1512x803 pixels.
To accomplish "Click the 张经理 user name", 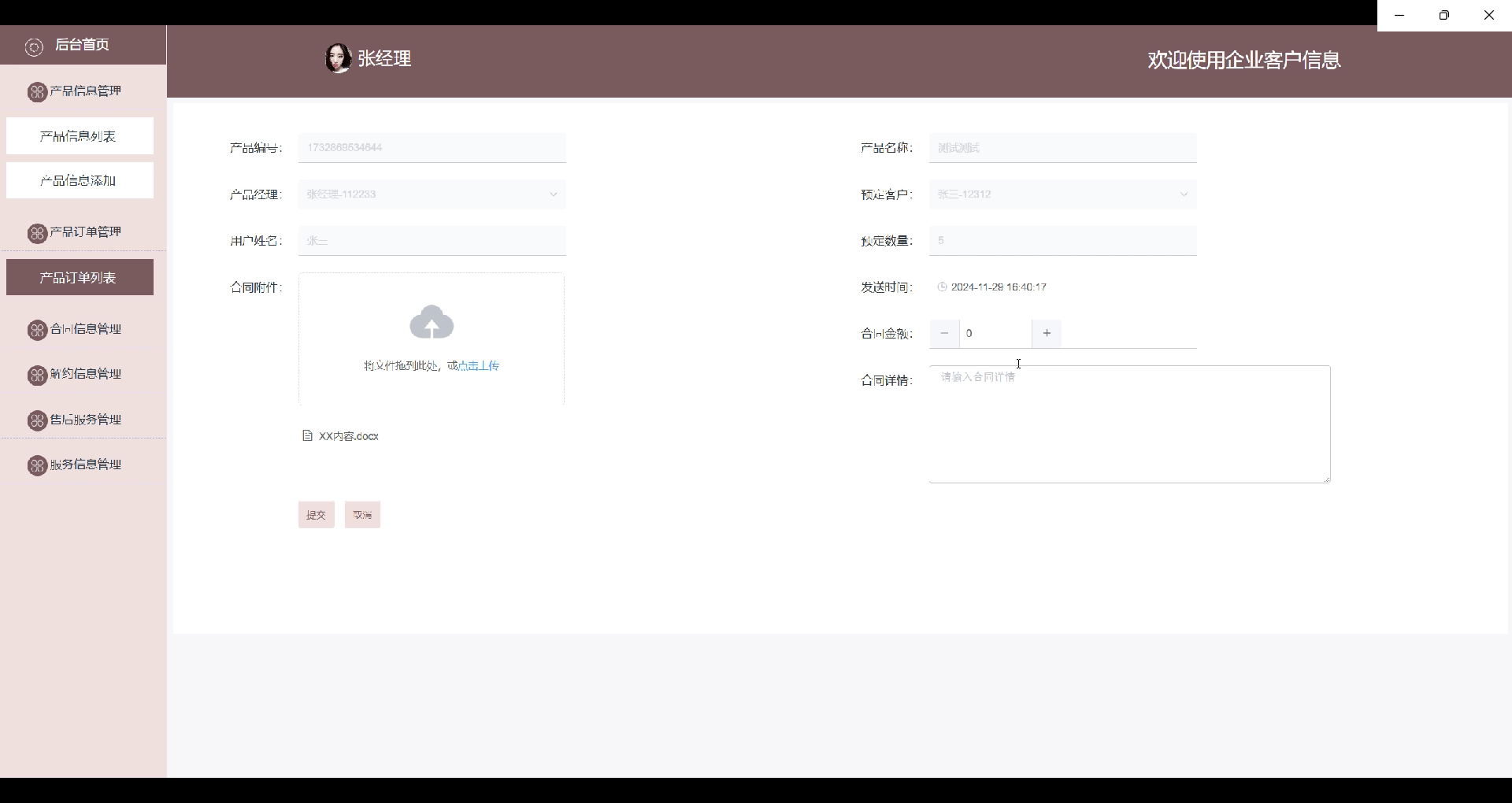I will (x=385, y=59).
